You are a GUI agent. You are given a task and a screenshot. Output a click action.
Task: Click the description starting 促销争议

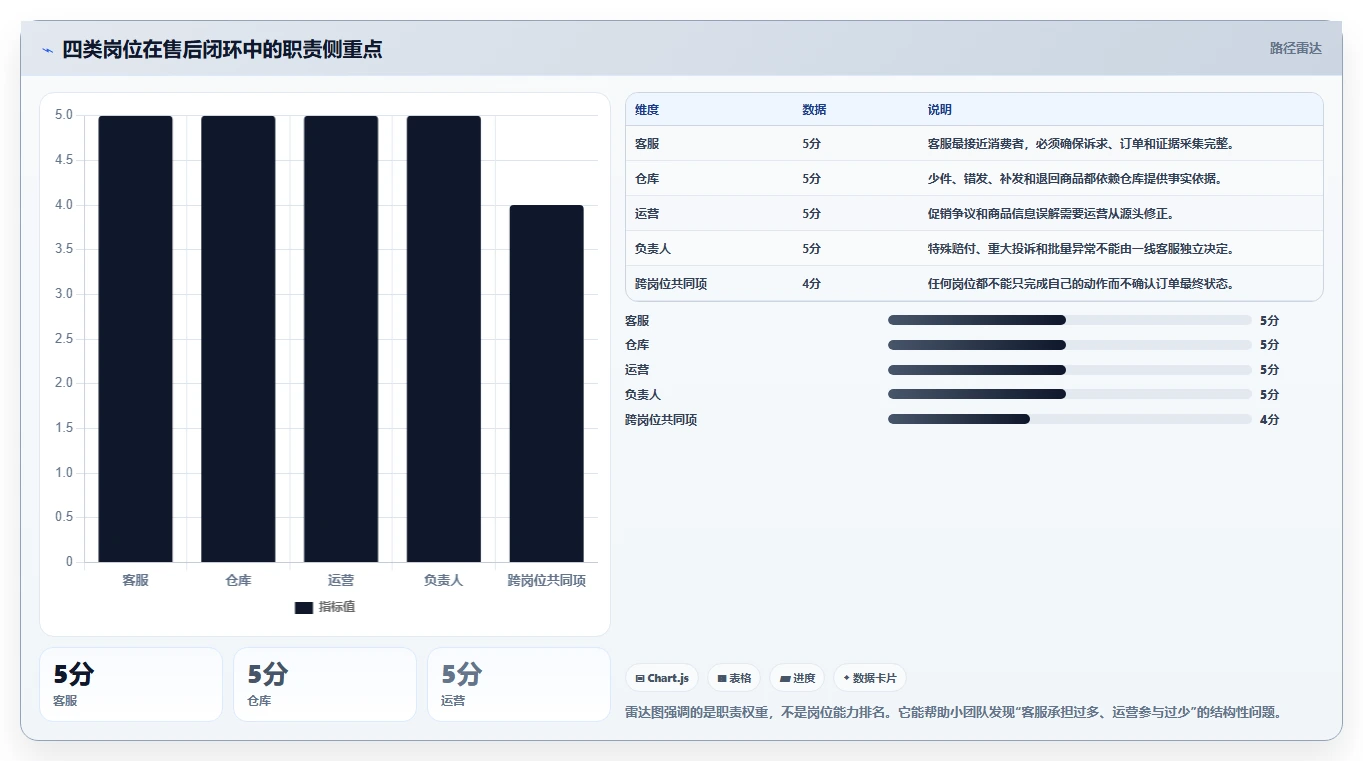(x=1051, y=214)
